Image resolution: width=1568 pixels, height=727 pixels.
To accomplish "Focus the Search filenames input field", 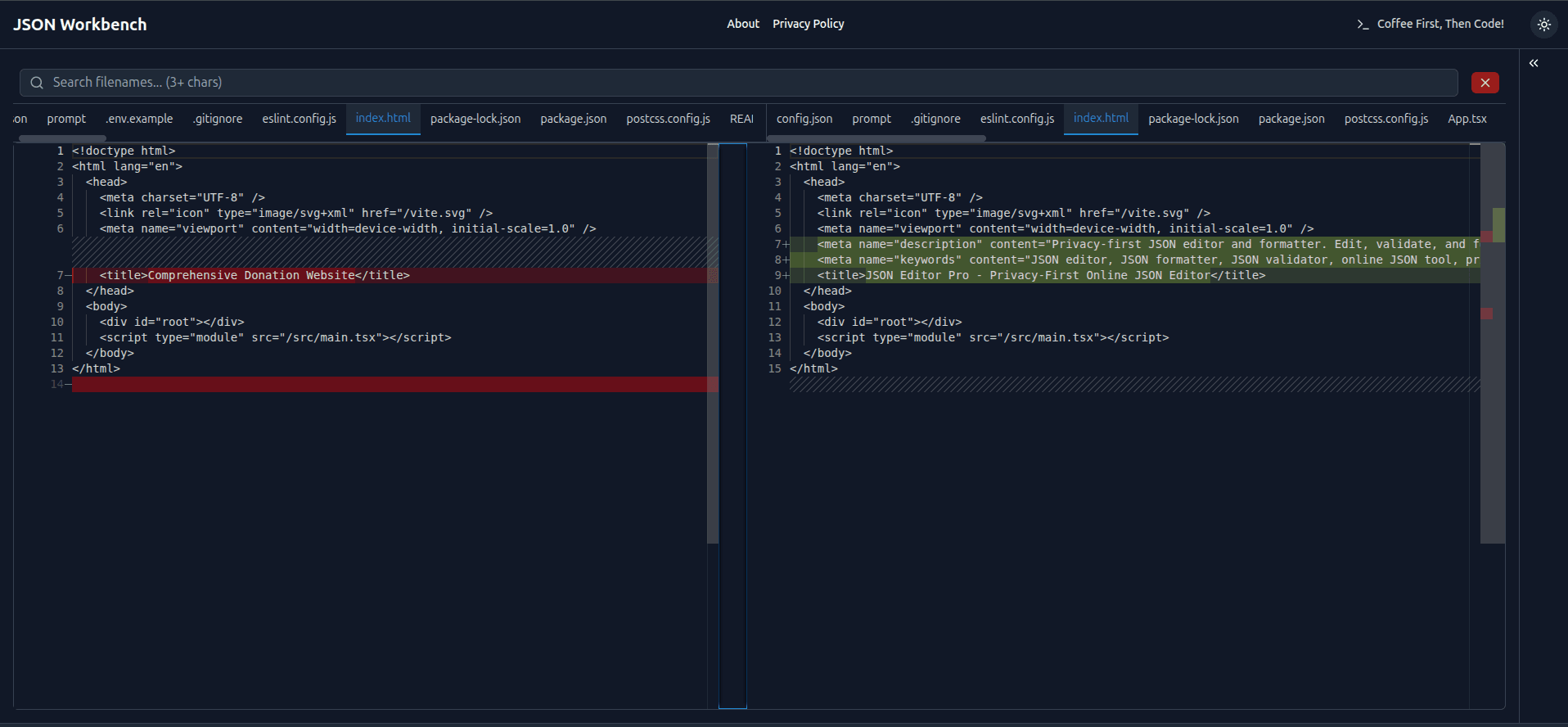I will pos(737,83).
